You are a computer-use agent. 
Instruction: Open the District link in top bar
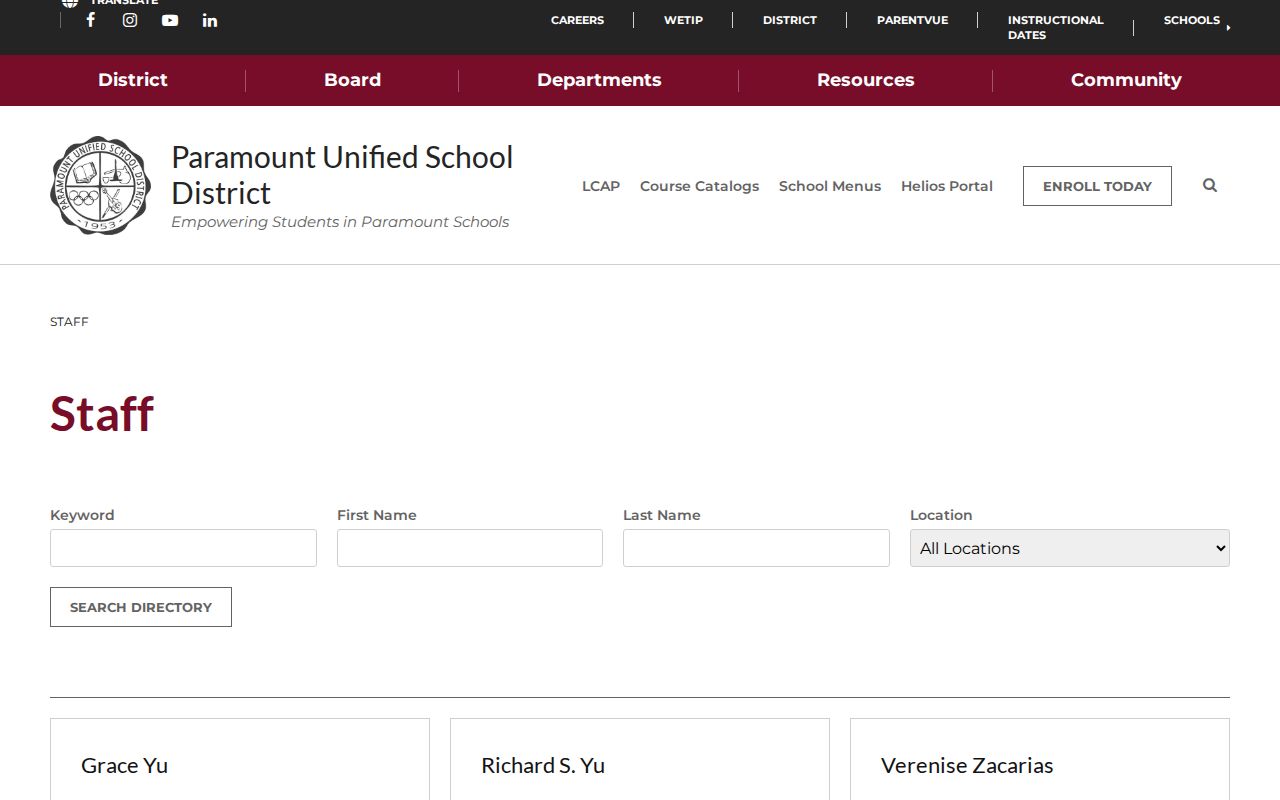tap(790, 20)
